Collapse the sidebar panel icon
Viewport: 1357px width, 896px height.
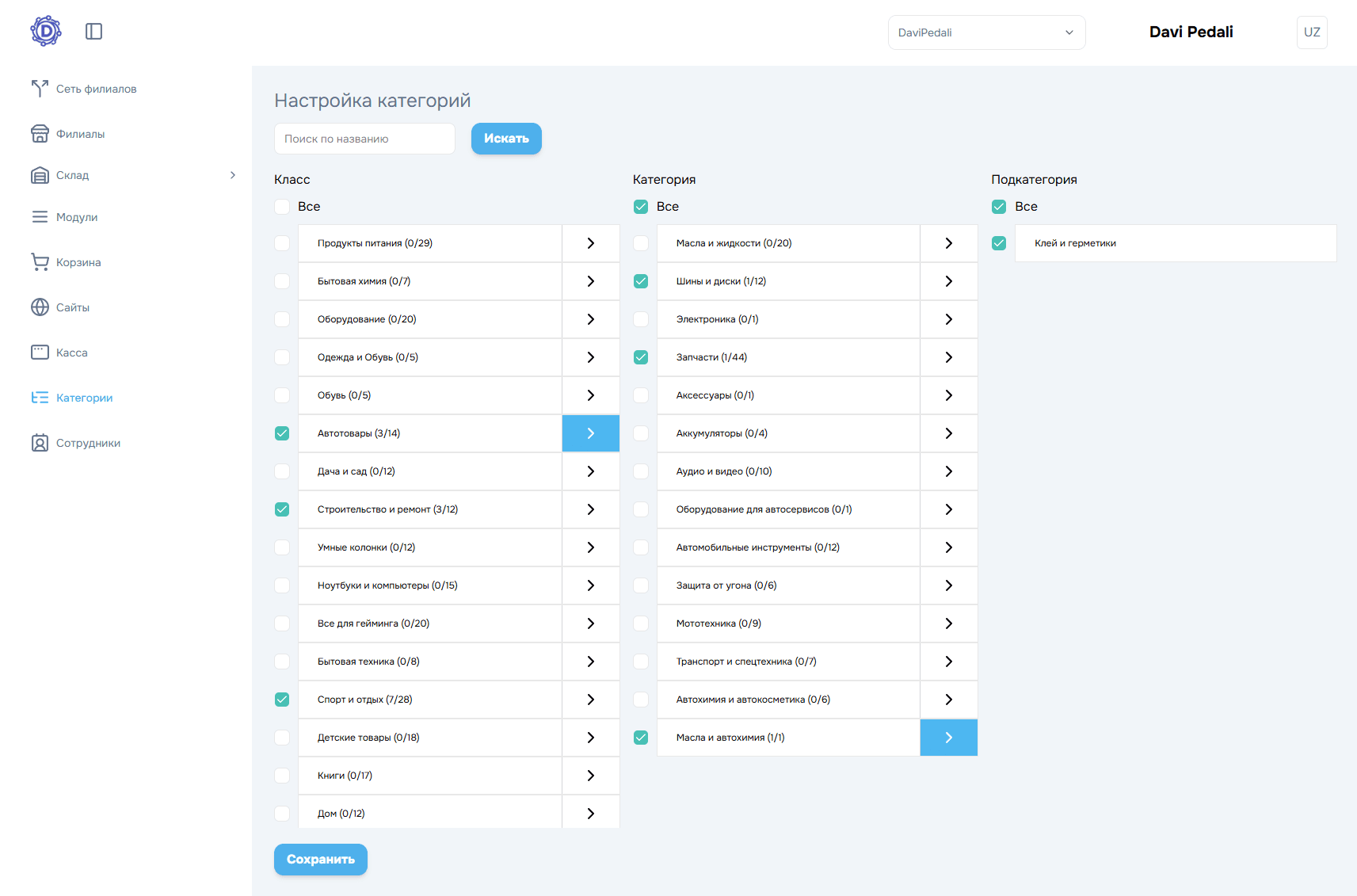click(x=94, y=32)
